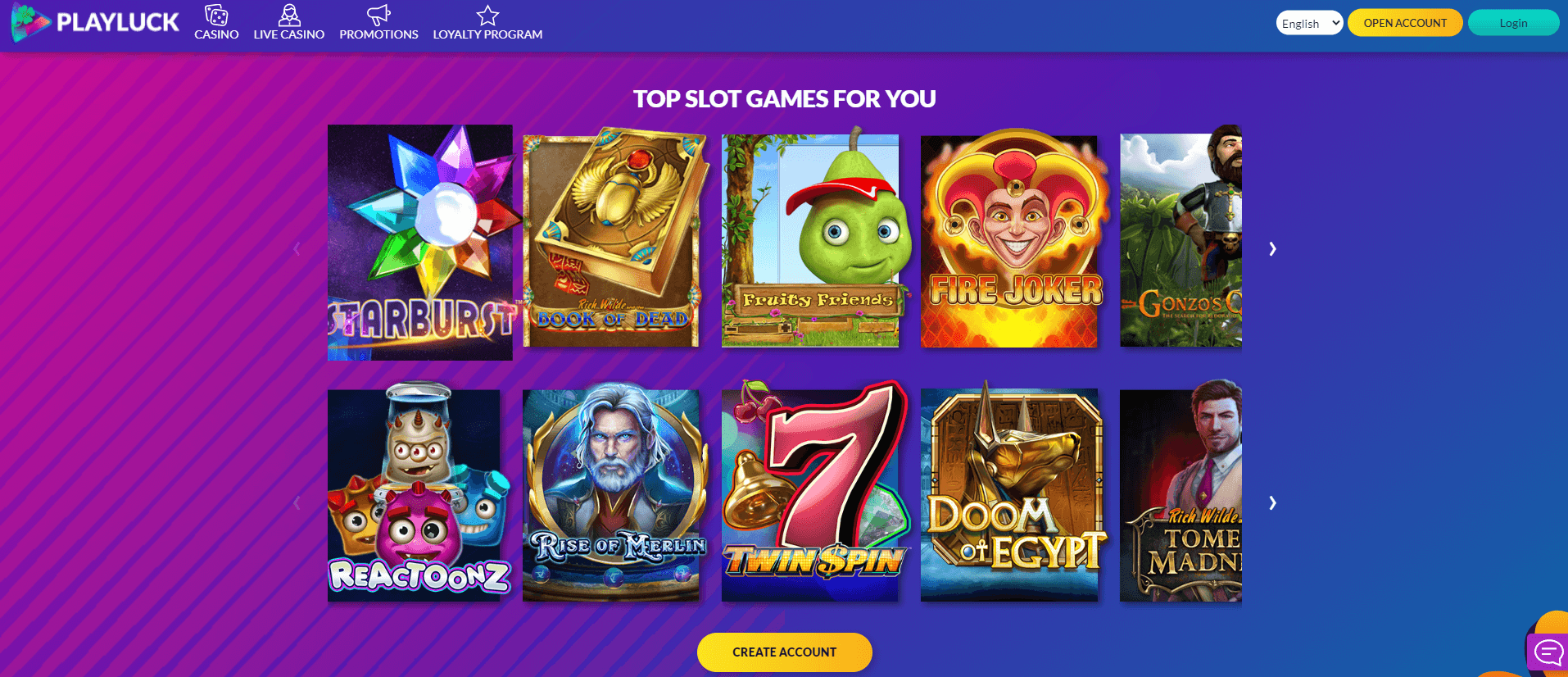Show previous games in top row
The image size is (1568, 677).
click(297, 248)
